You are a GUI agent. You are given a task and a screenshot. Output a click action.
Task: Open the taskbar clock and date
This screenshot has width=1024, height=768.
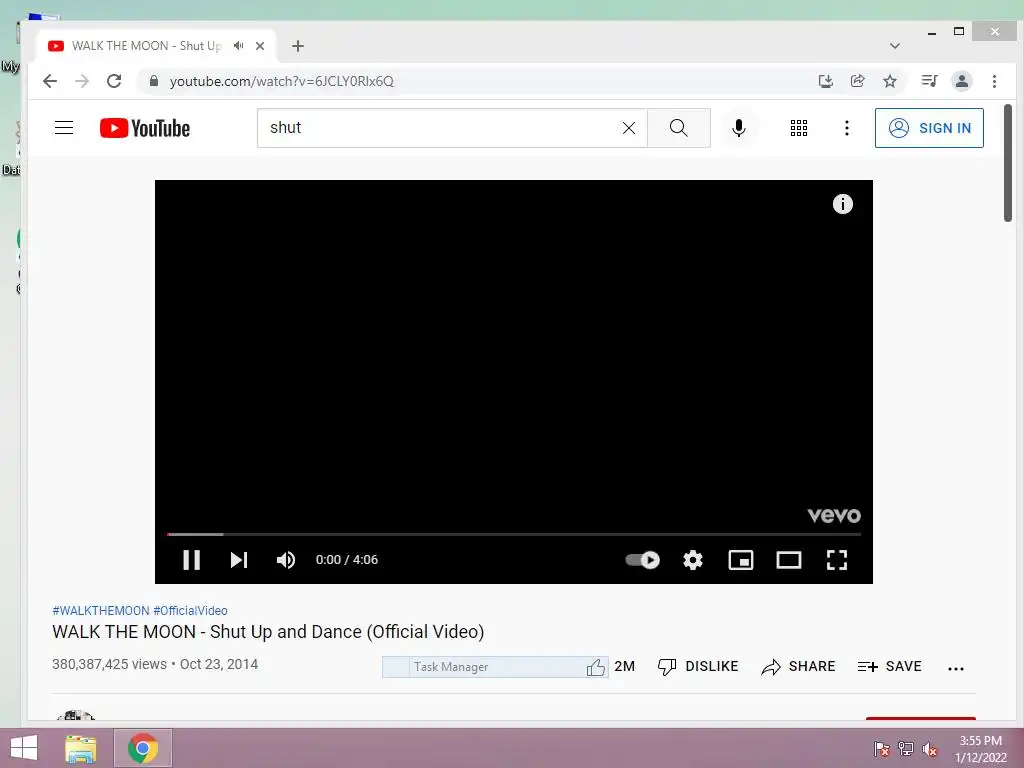980,749
